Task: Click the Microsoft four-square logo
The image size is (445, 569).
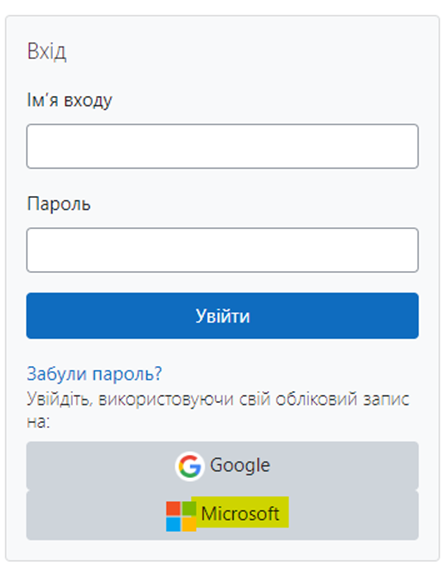Action: pyautogui.click(x=181, y=516)
